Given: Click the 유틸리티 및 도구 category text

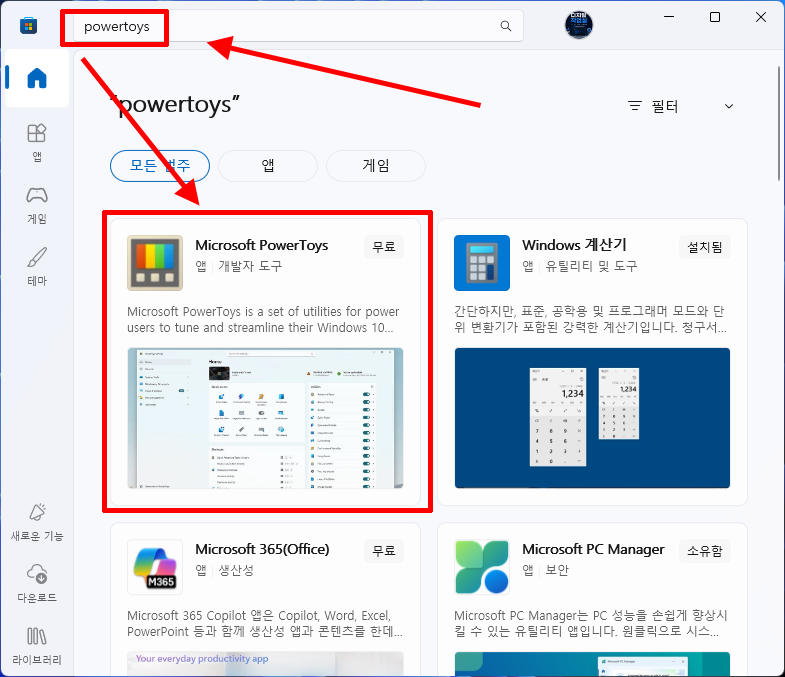Looking at the screenshot, I should [591, 266].
